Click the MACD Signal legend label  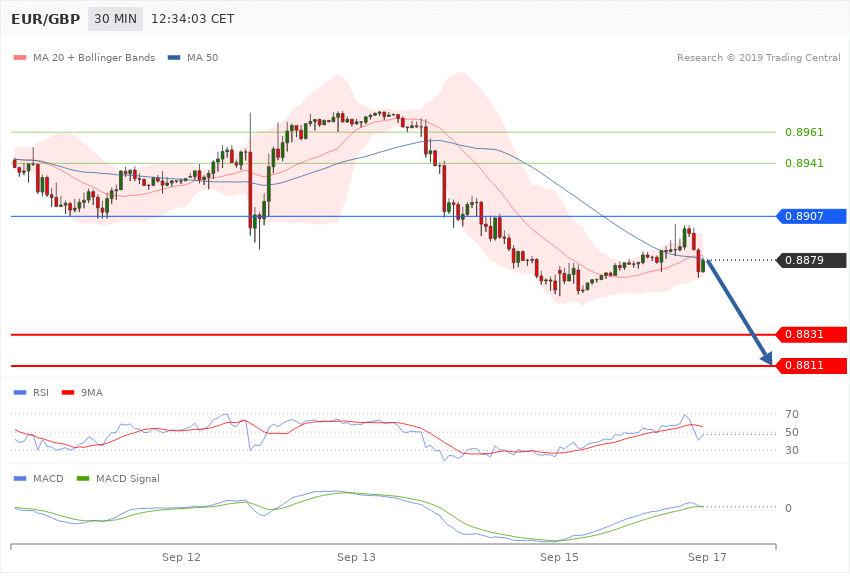pos(128,478)
